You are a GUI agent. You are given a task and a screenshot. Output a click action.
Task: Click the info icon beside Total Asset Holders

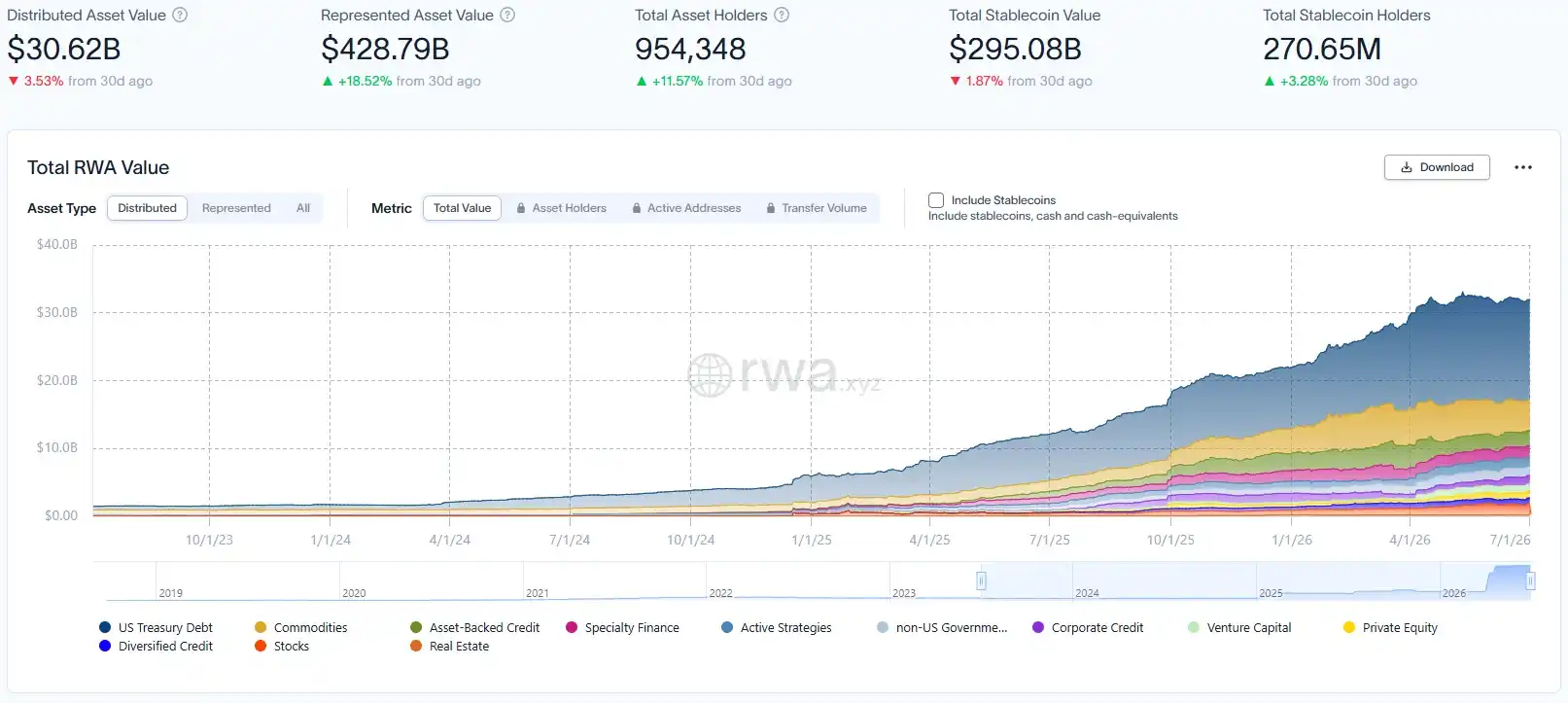[x=782, y=16]
